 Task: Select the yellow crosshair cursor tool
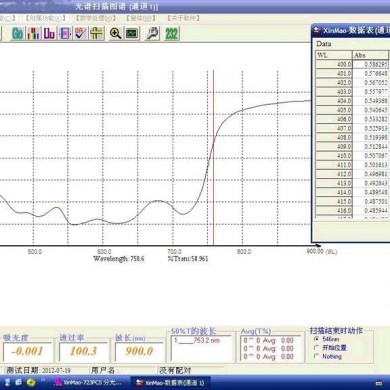[97, 33]
